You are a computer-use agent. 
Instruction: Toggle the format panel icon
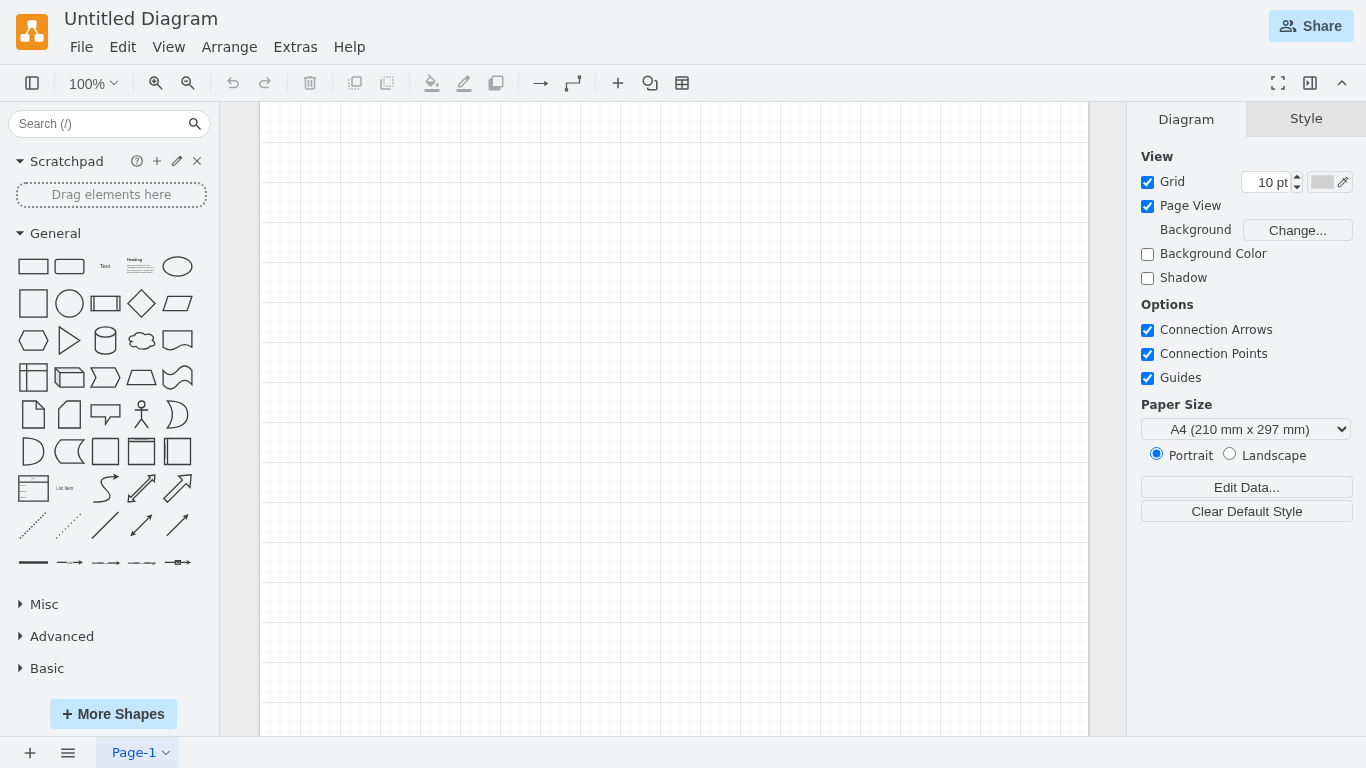tap(1310, 83)
